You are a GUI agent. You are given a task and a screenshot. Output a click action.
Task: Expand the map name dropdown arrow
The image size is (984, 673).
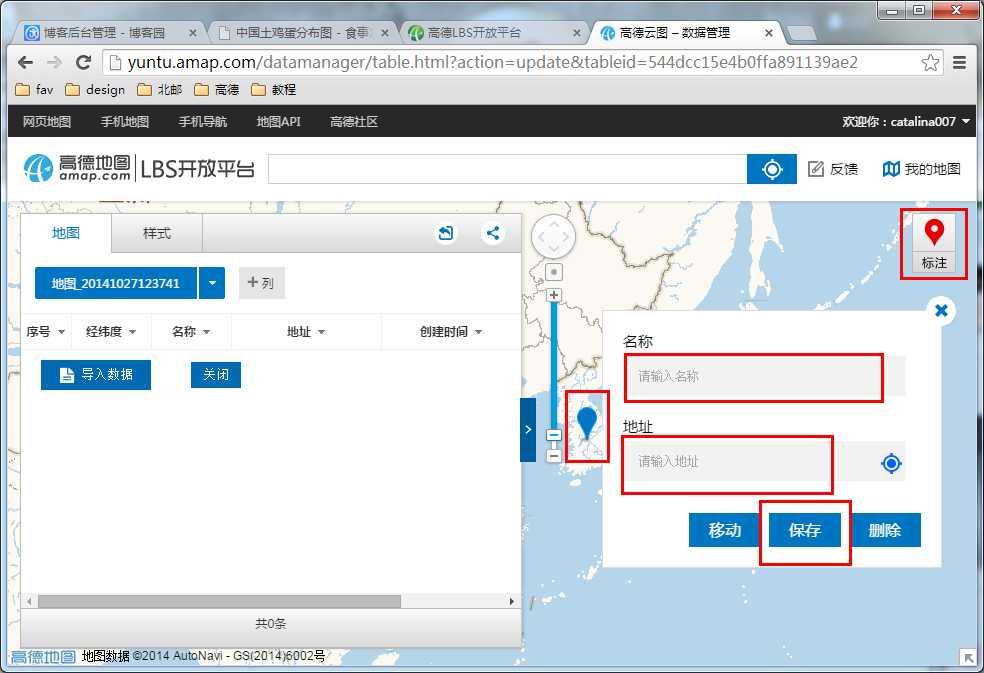coord(212,283)
